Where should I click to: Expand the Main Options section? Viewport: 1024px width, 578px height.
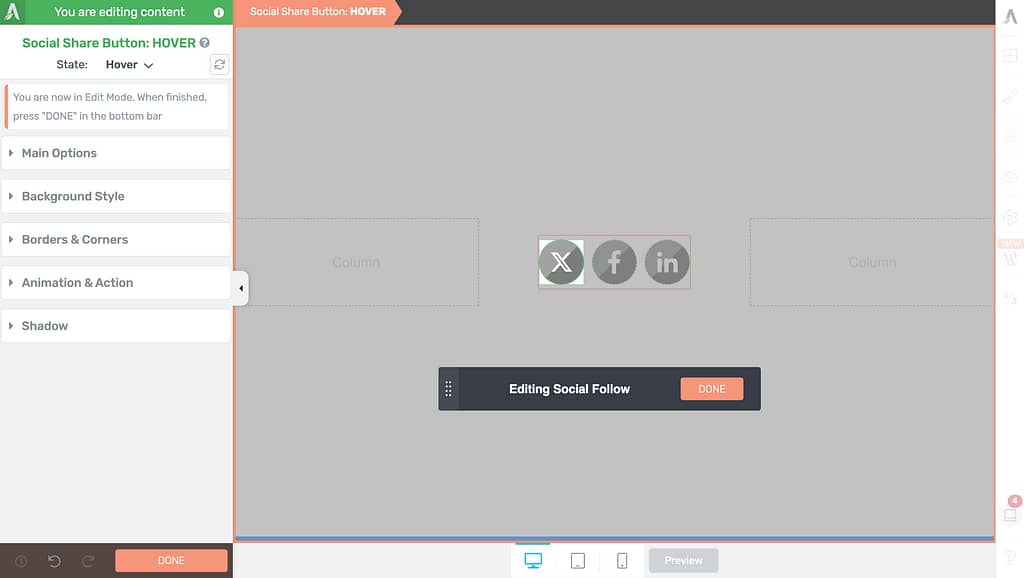116,153
